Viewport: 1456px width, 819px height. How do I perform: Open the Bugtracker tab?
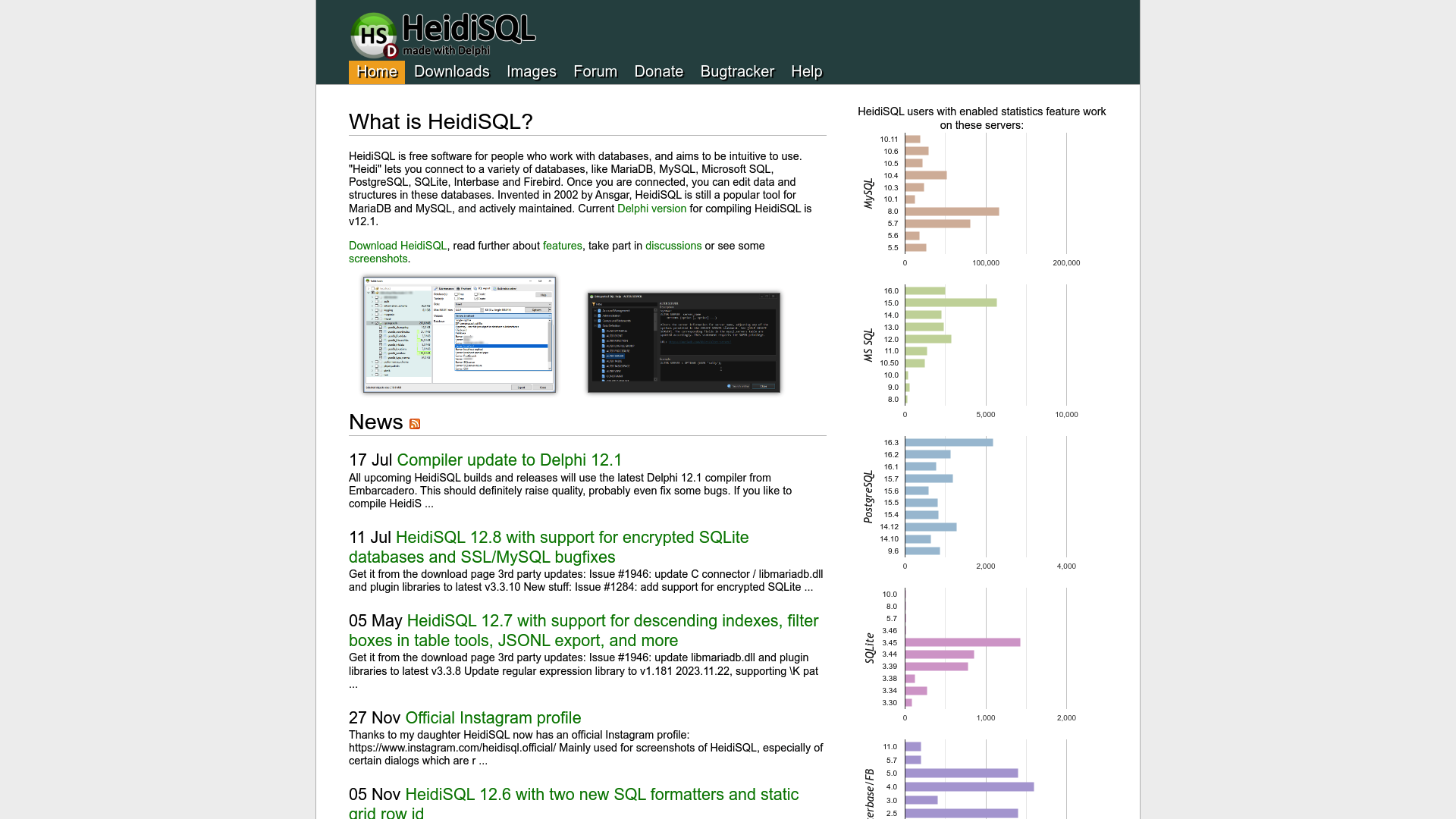pos(737,71)
